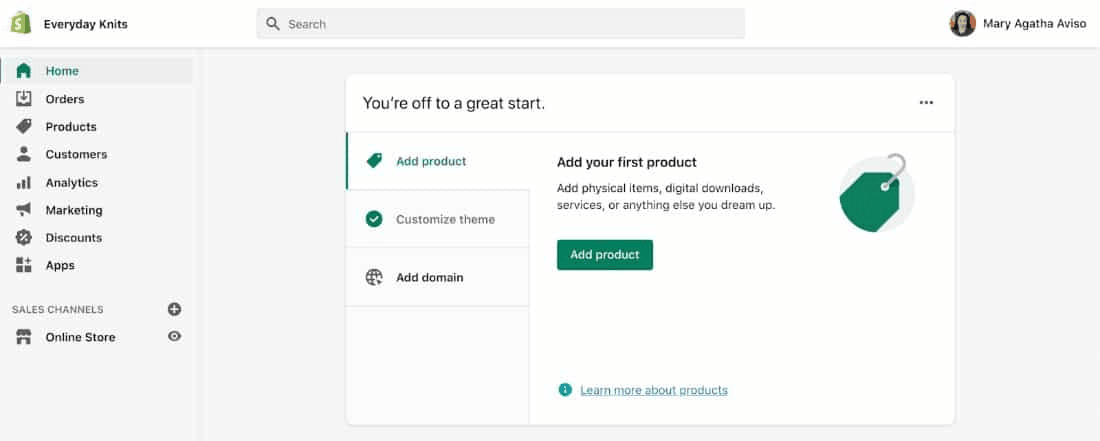This screenshot has height=441, width=1100.
Task: Click the Products tag icon in sidebar
Action: (24, 127)
